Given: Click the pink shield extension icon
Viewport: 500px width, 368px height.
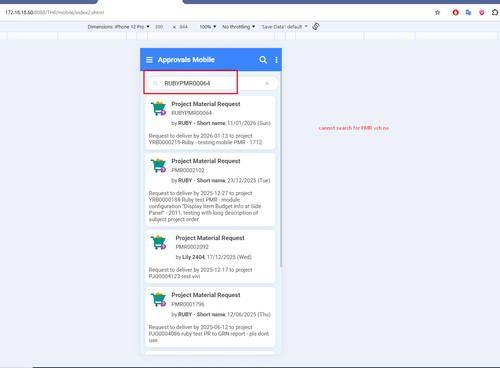Looking at the screenshot, I should 482,13.
